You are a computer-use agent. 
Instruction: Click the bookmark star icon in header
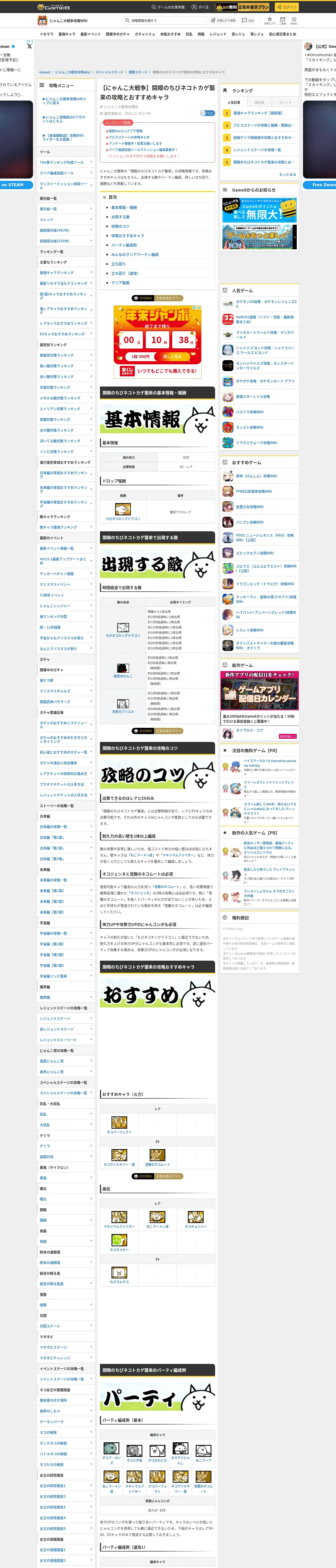point(270,20)
